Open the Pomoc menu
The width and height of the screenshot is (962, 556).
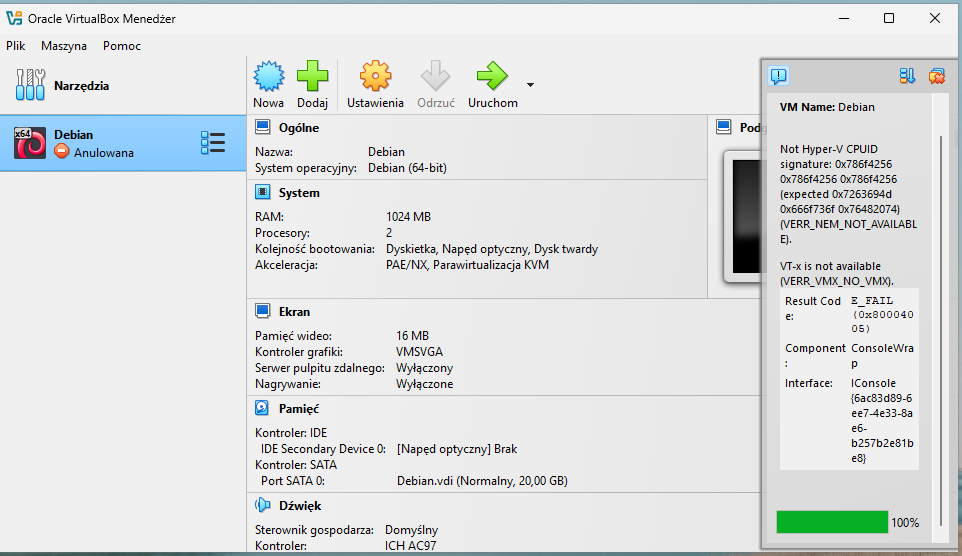coord(122,46)
